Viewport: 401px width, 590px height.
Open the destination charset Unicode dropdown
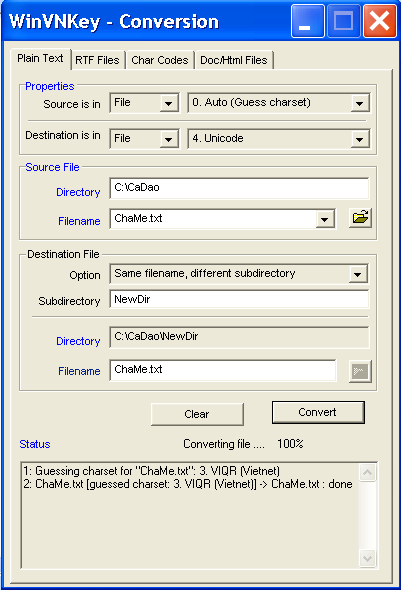click(360, 139)
